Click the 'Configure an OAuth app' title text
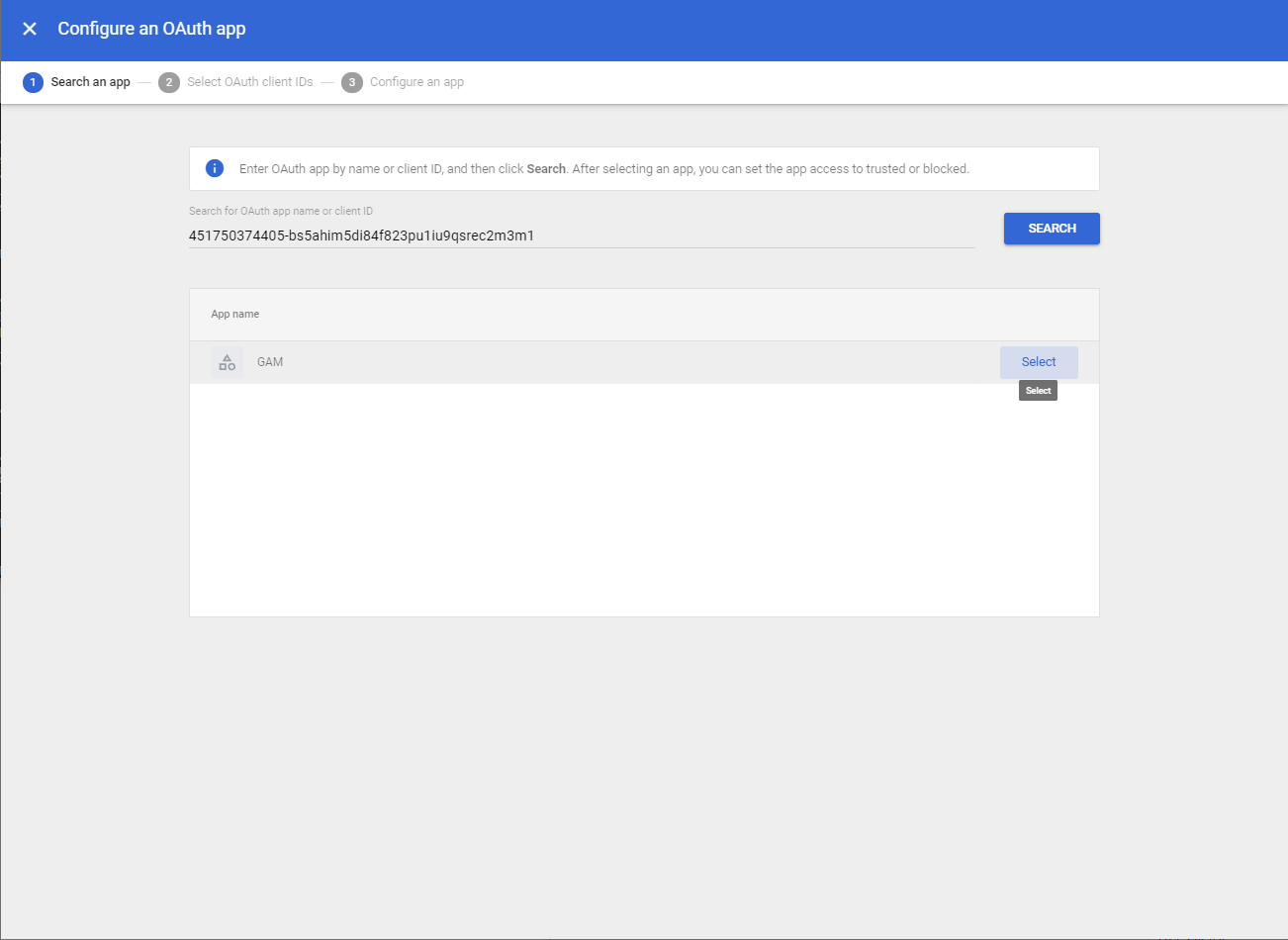The height and width of the screenshot is (940, 1288). pyautogui.click(x=151, y=29)
